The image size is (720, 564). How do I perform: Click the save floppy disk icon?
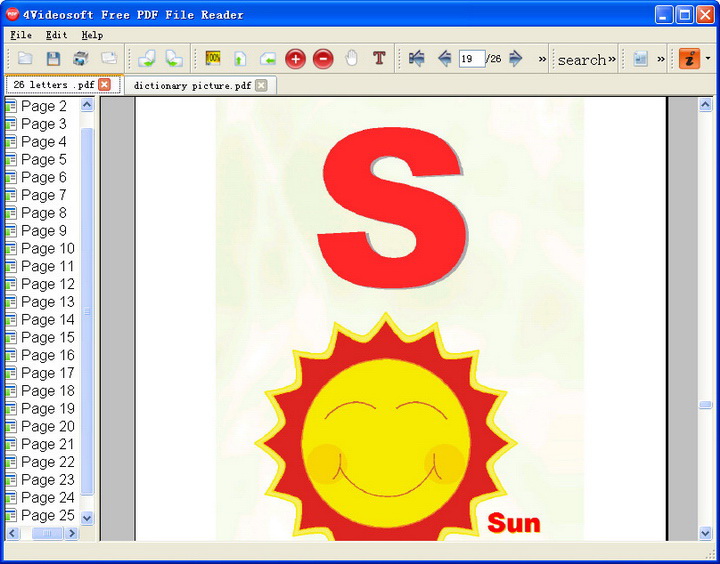coord(53,59)
